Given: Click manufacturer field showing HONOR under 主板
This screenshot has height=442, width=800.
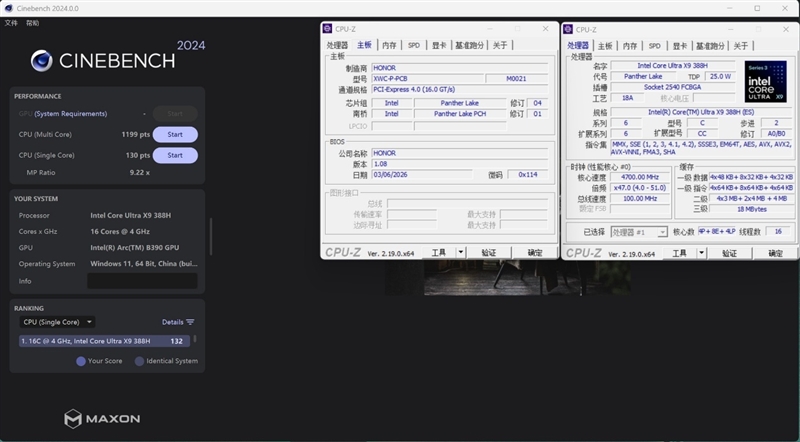Looking at the screenshot, I should tap(460, 68).
